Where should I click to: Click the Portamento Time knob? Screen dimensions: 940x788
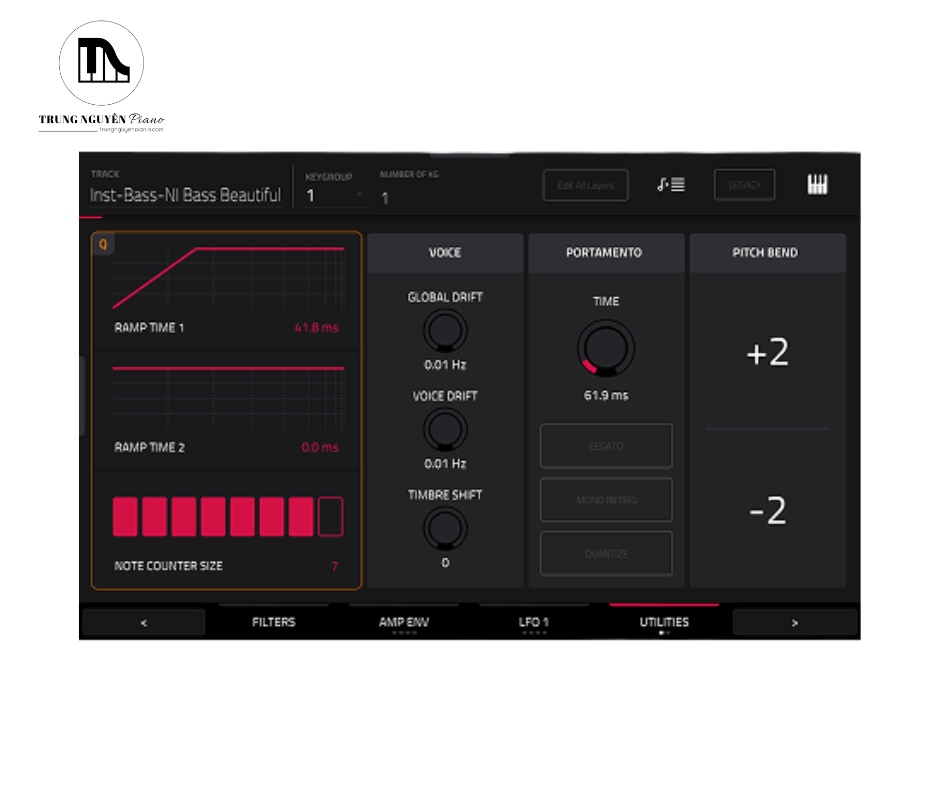click(x=606, y=349)
